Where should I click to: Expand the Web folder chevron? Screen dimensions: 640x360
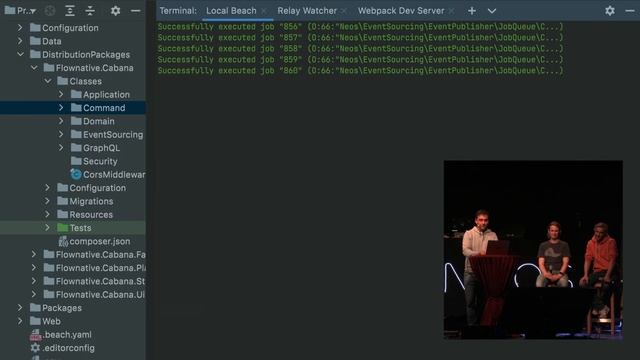20,321
